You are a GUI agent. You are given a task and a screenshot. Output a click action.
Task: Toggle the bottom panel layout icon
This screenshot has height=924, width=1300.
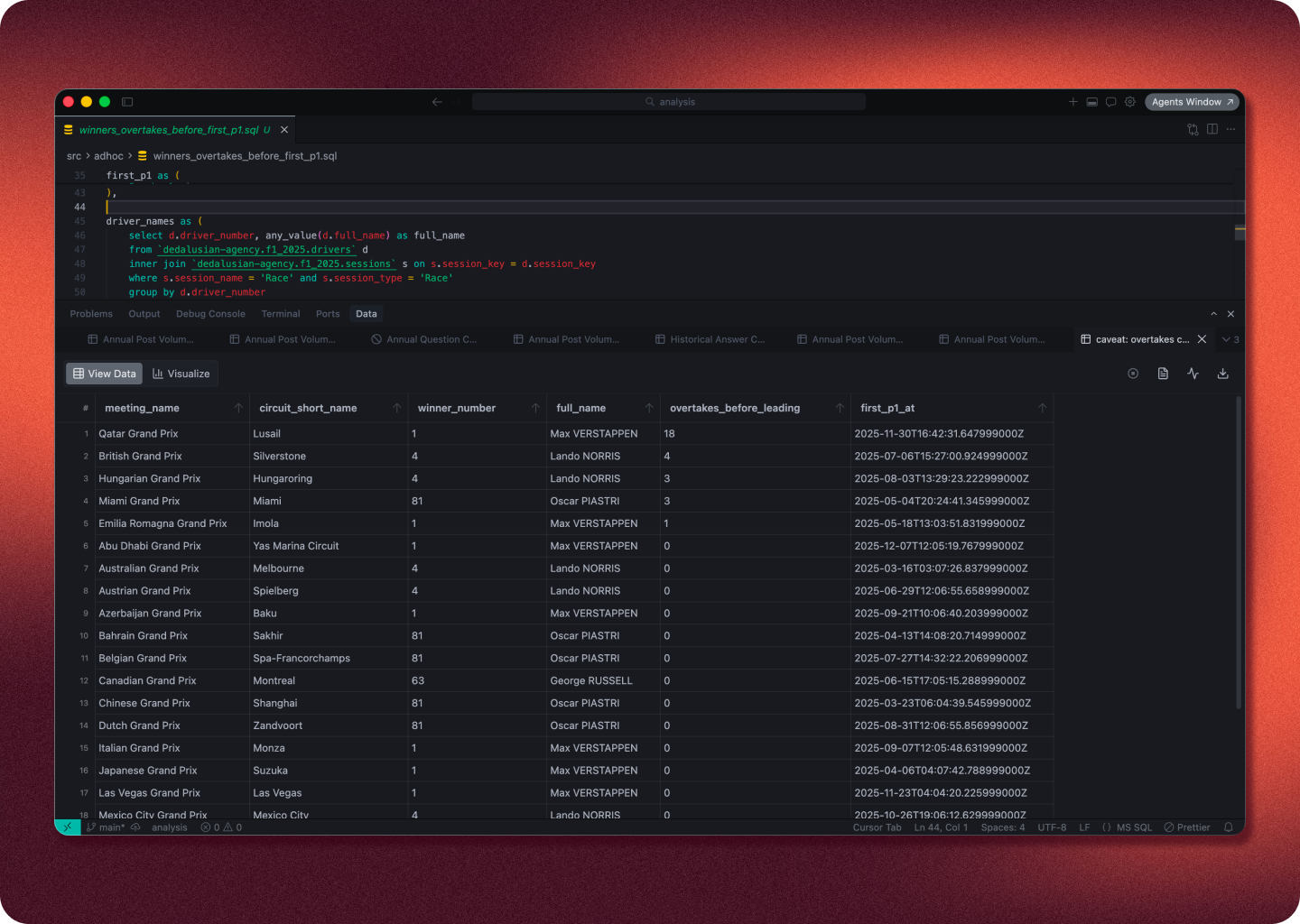tap(1092, 102)
